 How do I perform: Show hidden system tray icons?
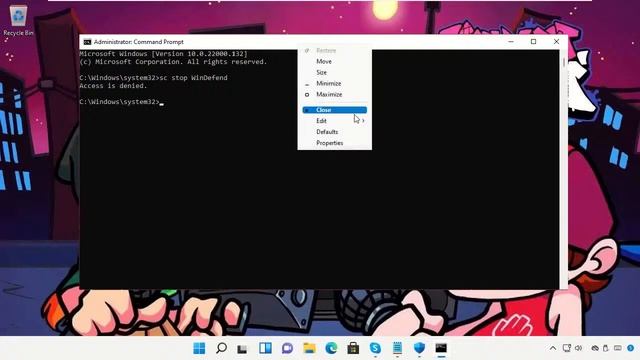(553, 348)
